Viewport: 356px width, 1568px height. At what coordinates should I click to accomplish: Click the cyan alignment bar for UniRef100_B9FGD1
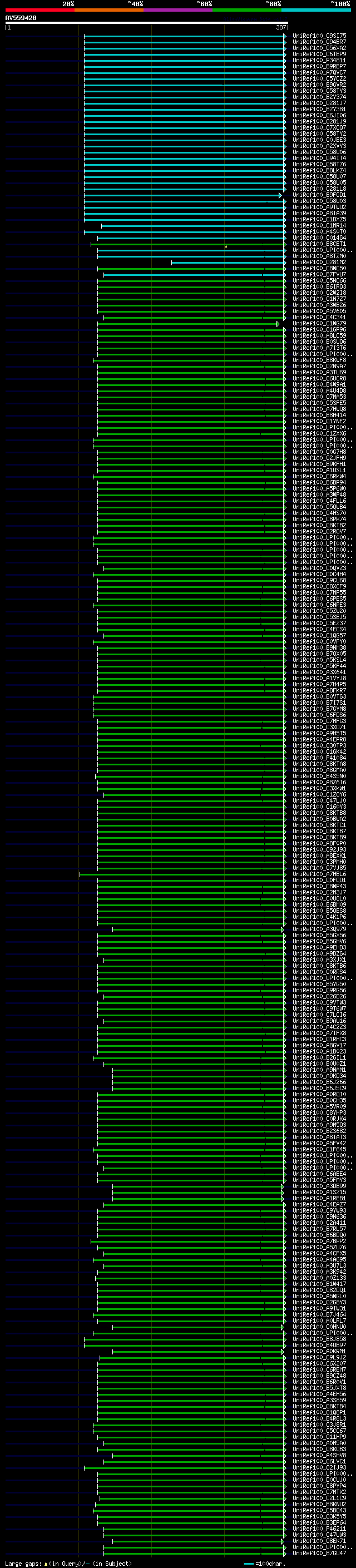tap(182, 195)
